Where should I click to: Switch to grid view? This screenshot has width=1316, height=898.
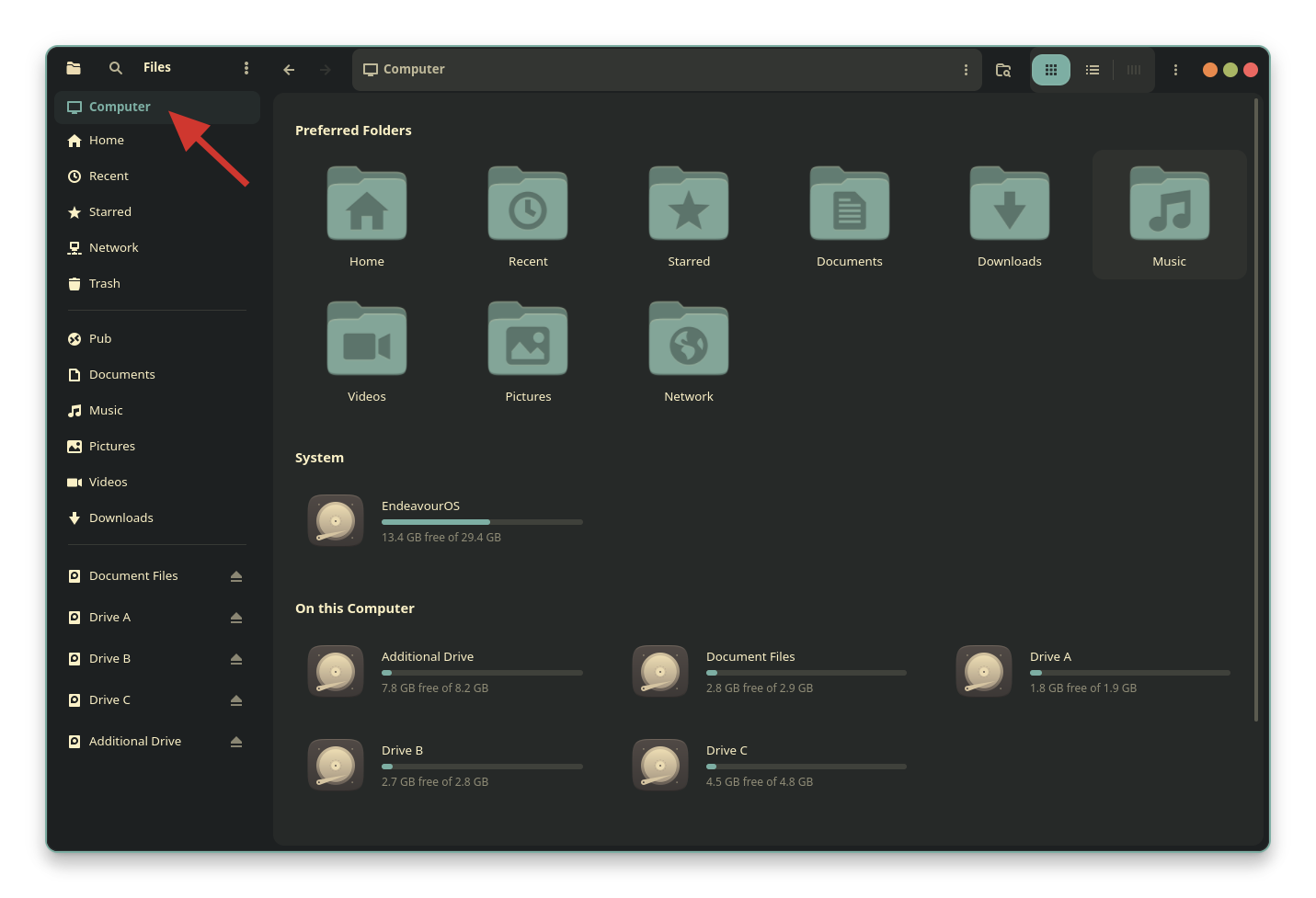pyautogui.click(x=1051, y=70)
